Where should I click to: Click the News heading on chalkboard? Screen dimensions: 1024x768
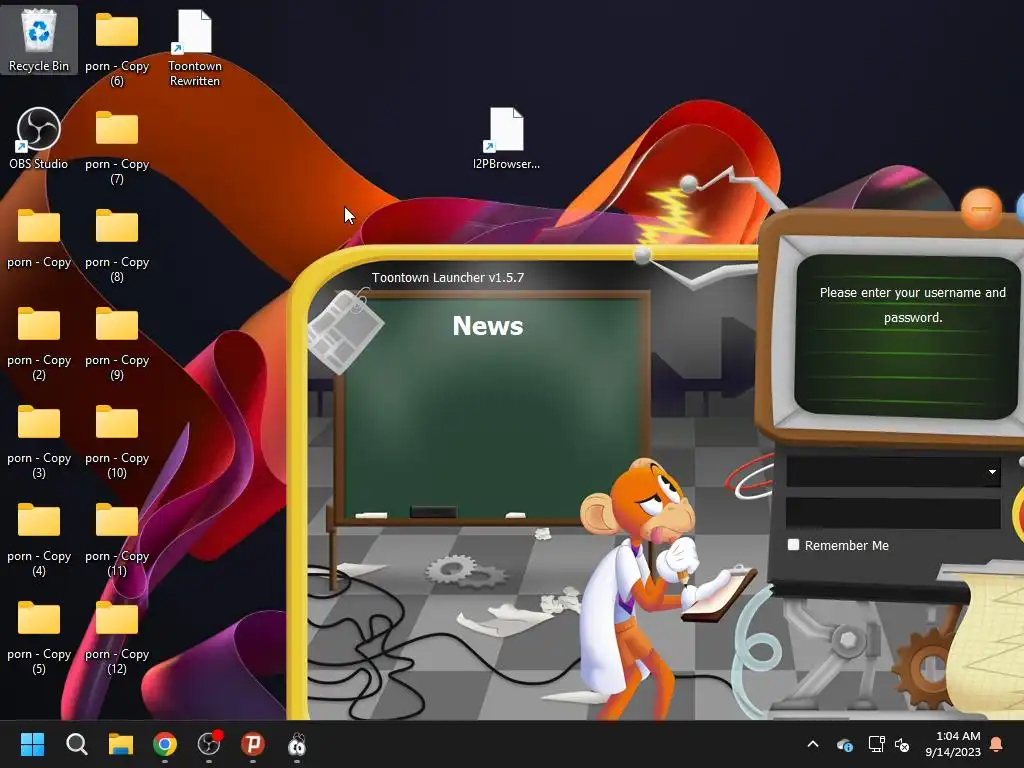(x=488, y=325)
